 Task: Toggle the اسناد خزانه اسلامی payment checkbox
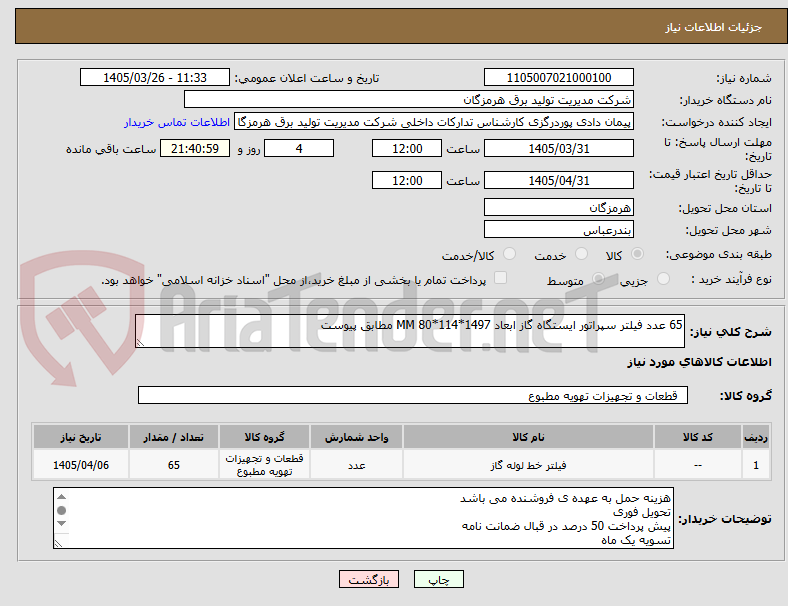point(501,278)
